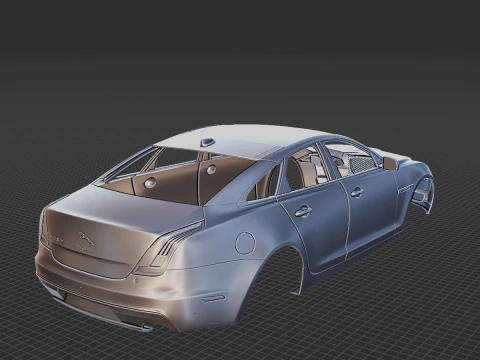Screen dimensions: 480x360
Task: Click the rear door handle
Action: (303, 211)
